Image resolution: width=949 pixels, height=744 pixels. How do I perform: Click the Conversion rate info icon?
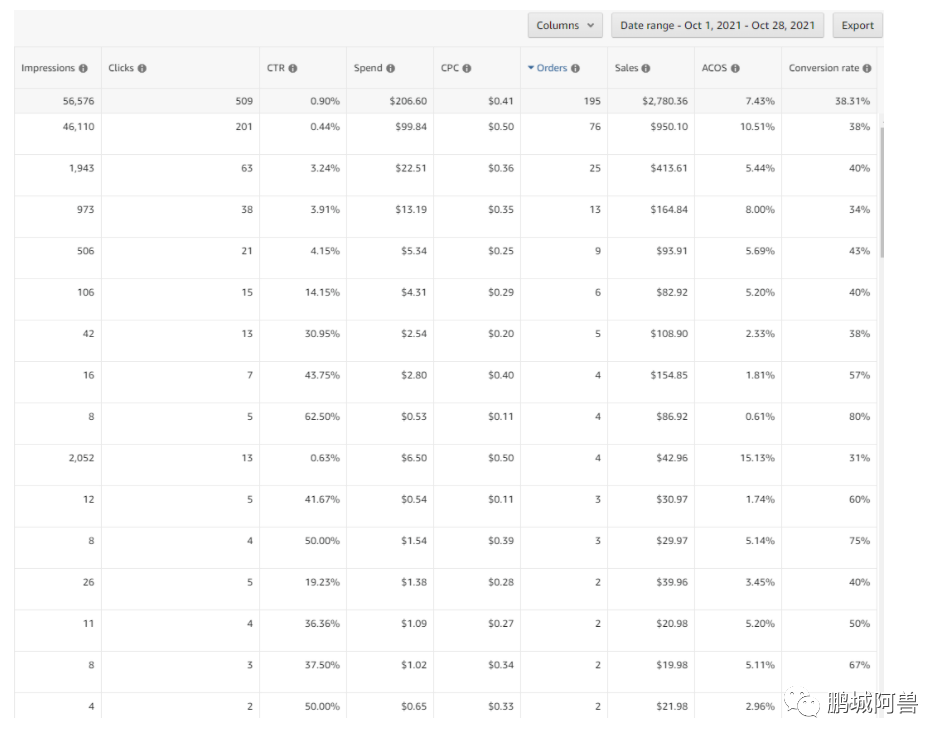click(867, 69)
